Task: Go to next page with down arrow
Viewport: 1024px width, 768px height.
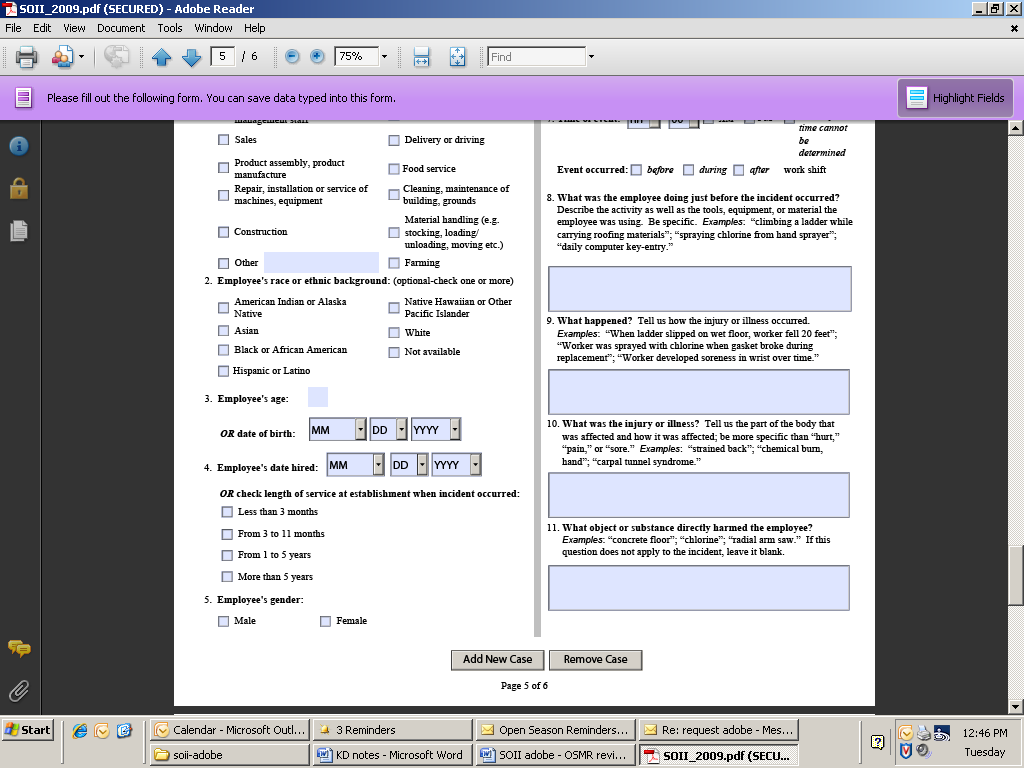Action: (x=192, y=57)
